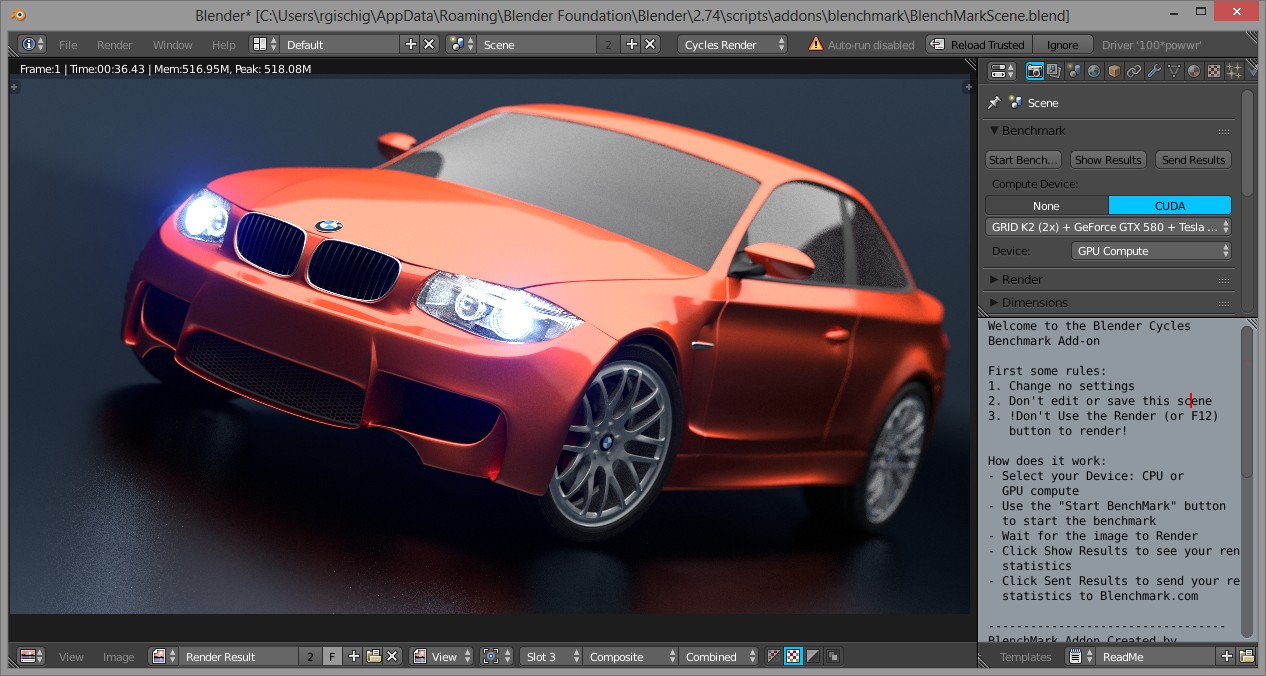Click Ignore auto-run button

1063,45
